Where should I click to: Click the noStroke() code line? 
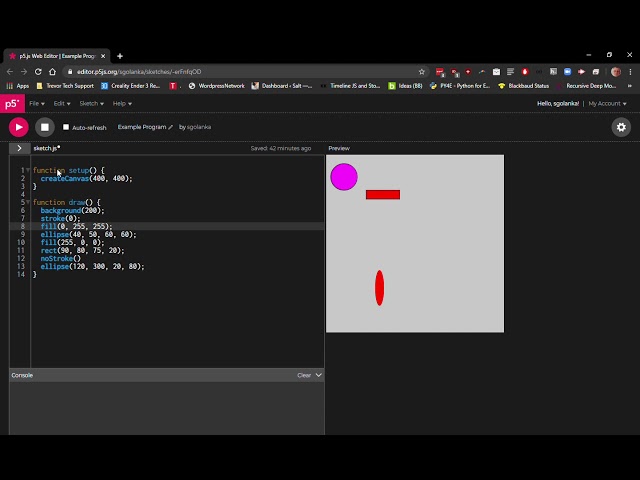coord(60,258)
